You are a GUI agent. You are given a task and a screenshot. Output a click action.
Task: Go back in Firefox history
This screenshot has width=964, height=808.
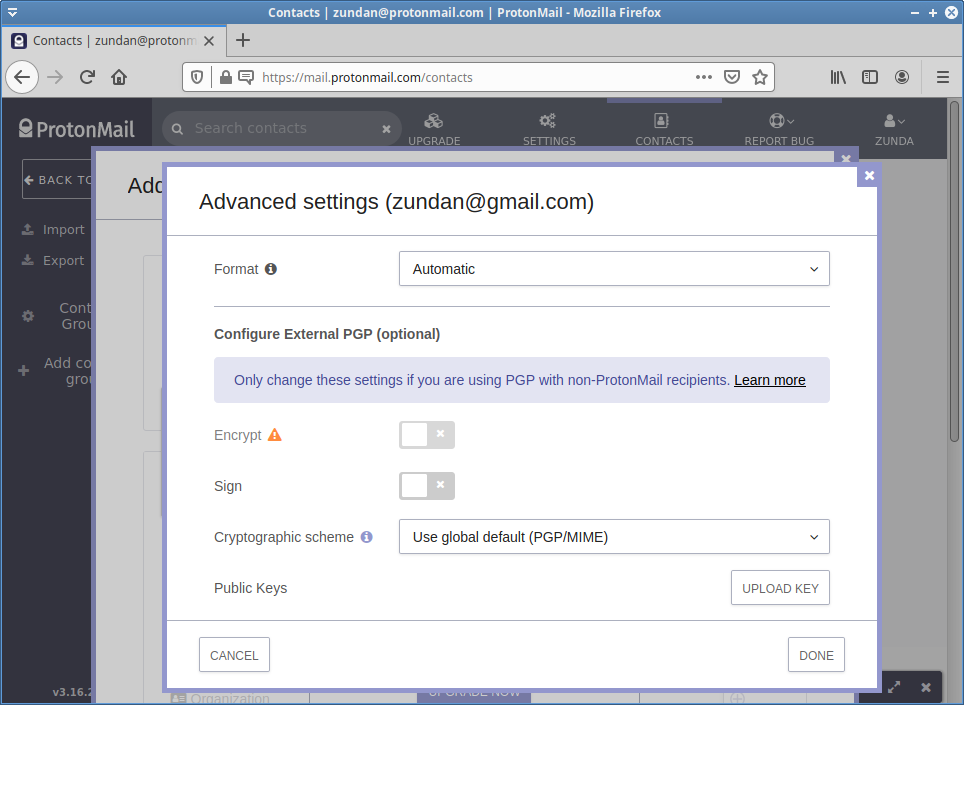pyautogui.click(x=22, y=77)
